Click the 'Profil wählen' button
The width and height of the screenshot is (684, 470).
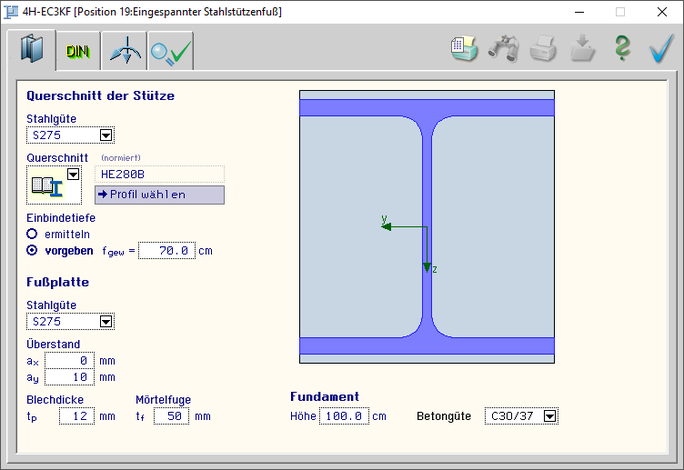[x=159, y=194]
